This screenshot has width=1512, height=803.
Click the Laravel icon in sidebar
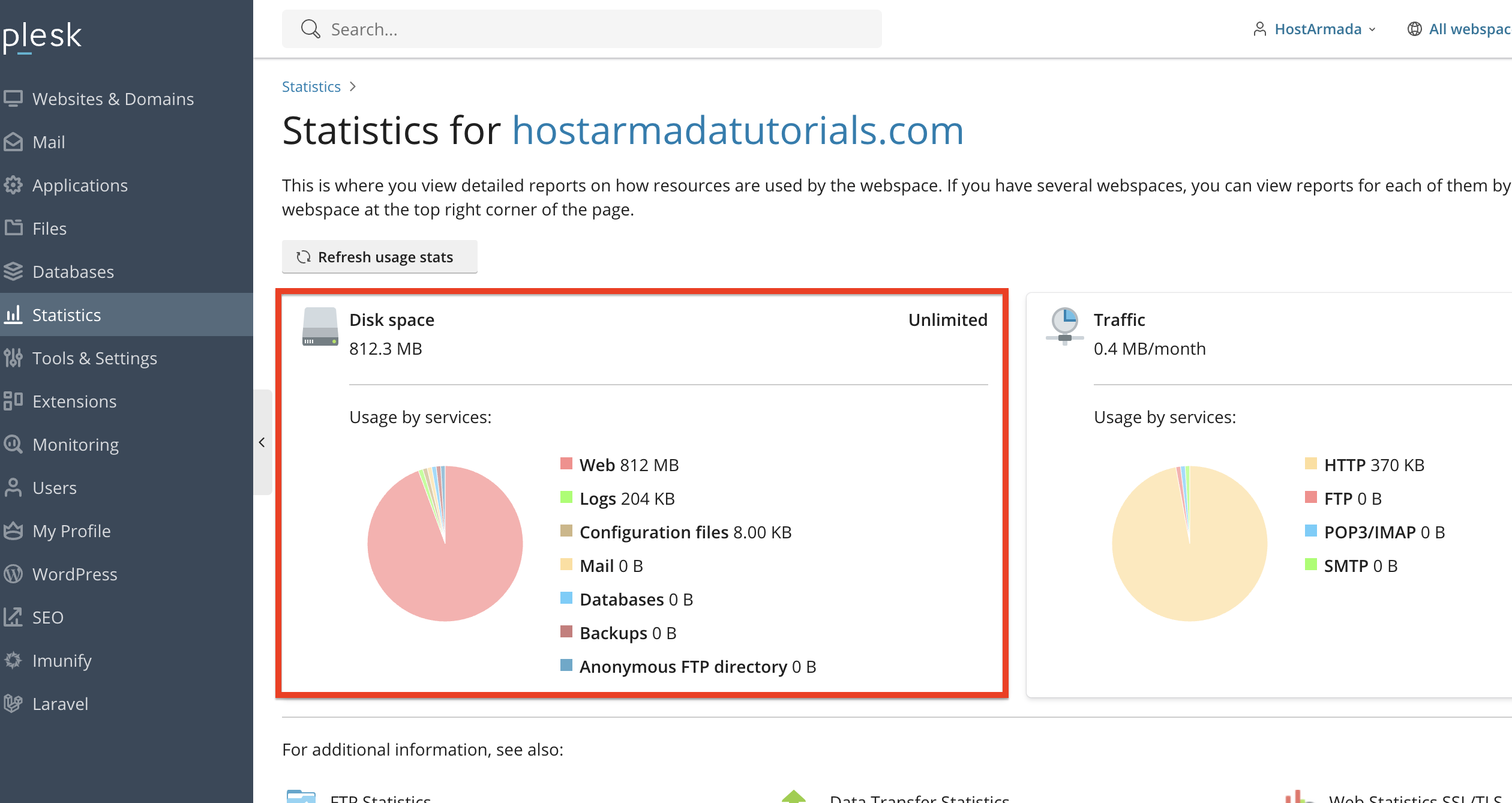pyautogui.click(x=13, y=703)
